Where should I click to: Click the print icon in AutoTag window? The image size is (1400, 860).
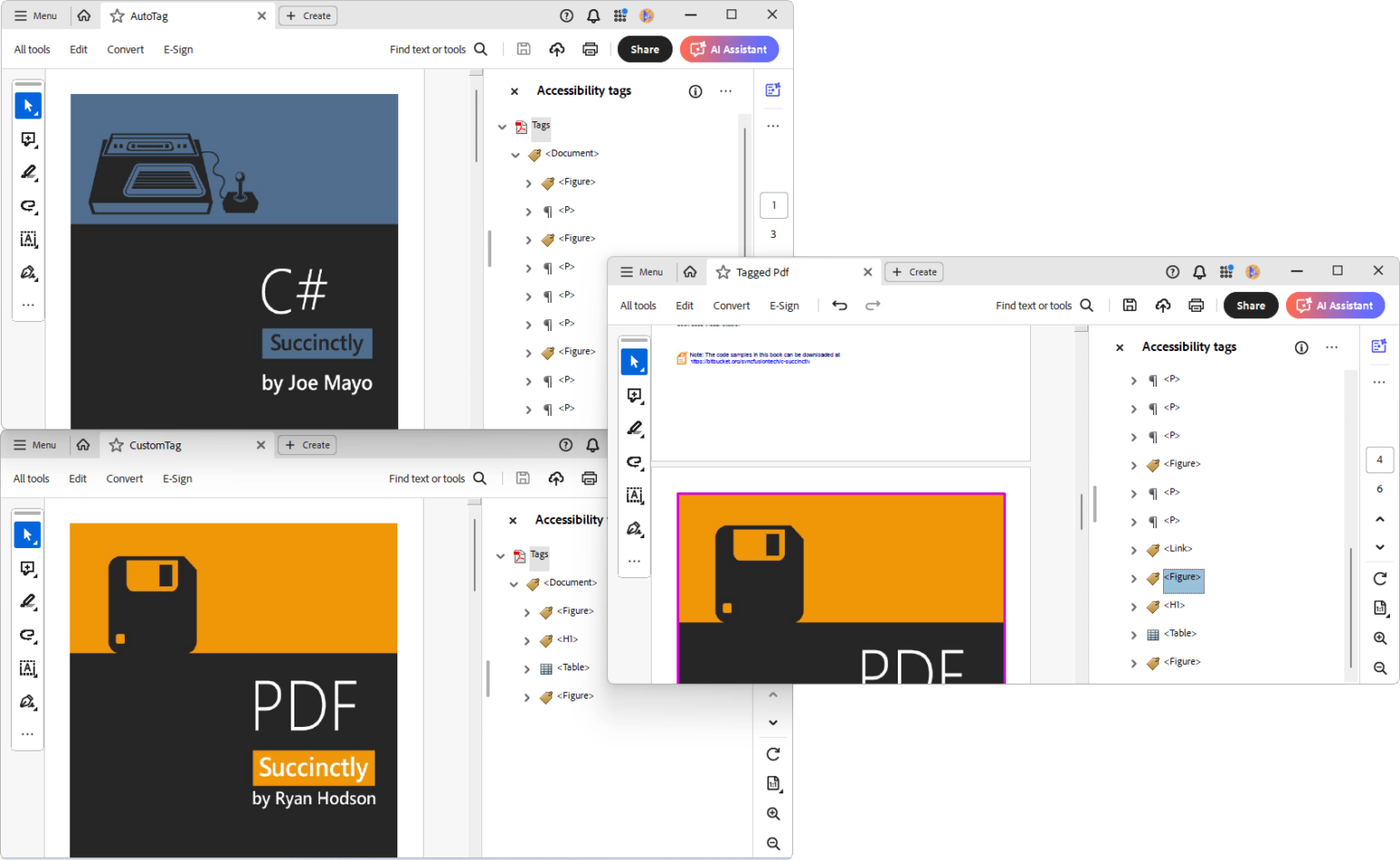[x=590, y=49]
